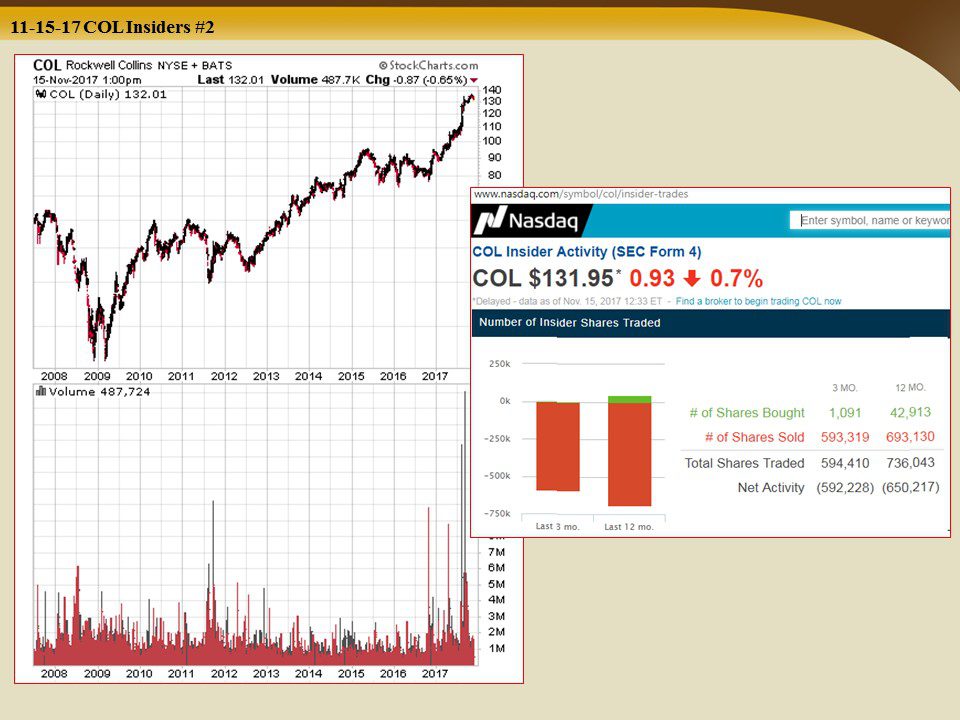
Task: Click the 'Last 3 mo.' axis label
Action: [x=558, y=527]
